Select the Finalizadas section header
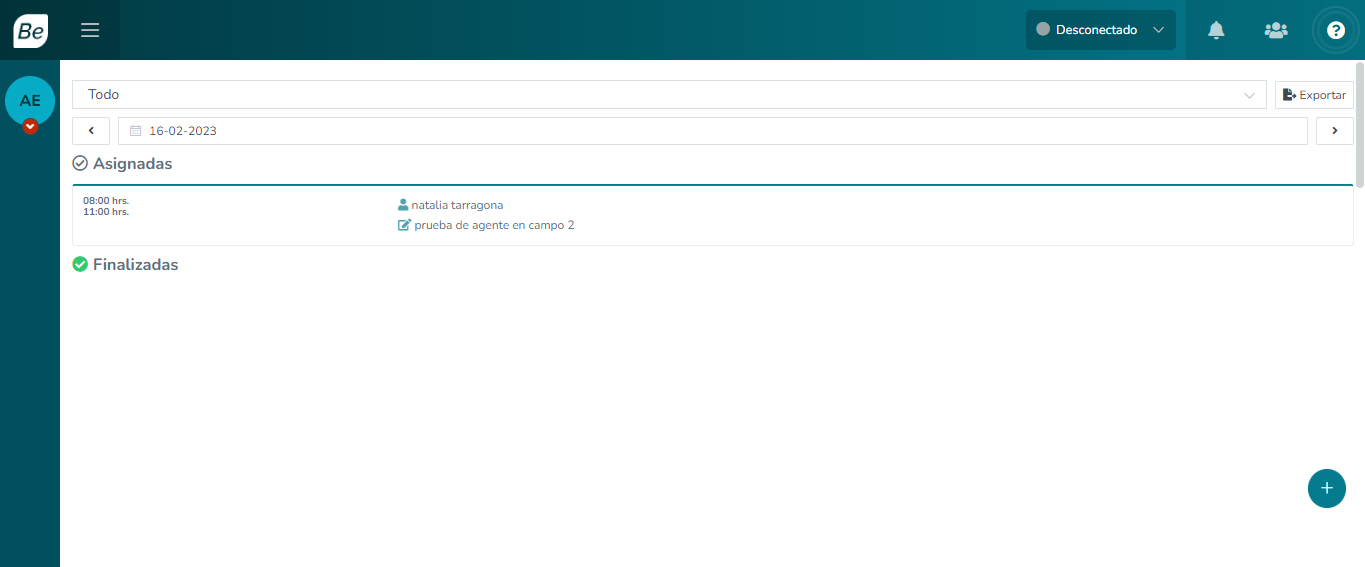The height and width of the screenshot is (567, 1365). click(x=135, y=265)
